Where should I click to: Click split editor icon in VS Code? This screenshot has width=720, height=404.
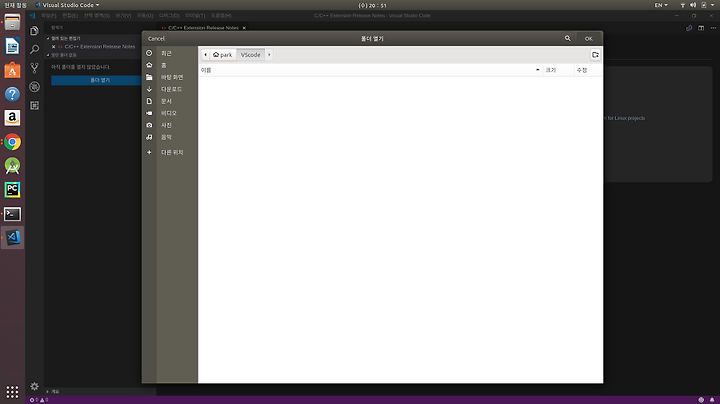[701, 28]
